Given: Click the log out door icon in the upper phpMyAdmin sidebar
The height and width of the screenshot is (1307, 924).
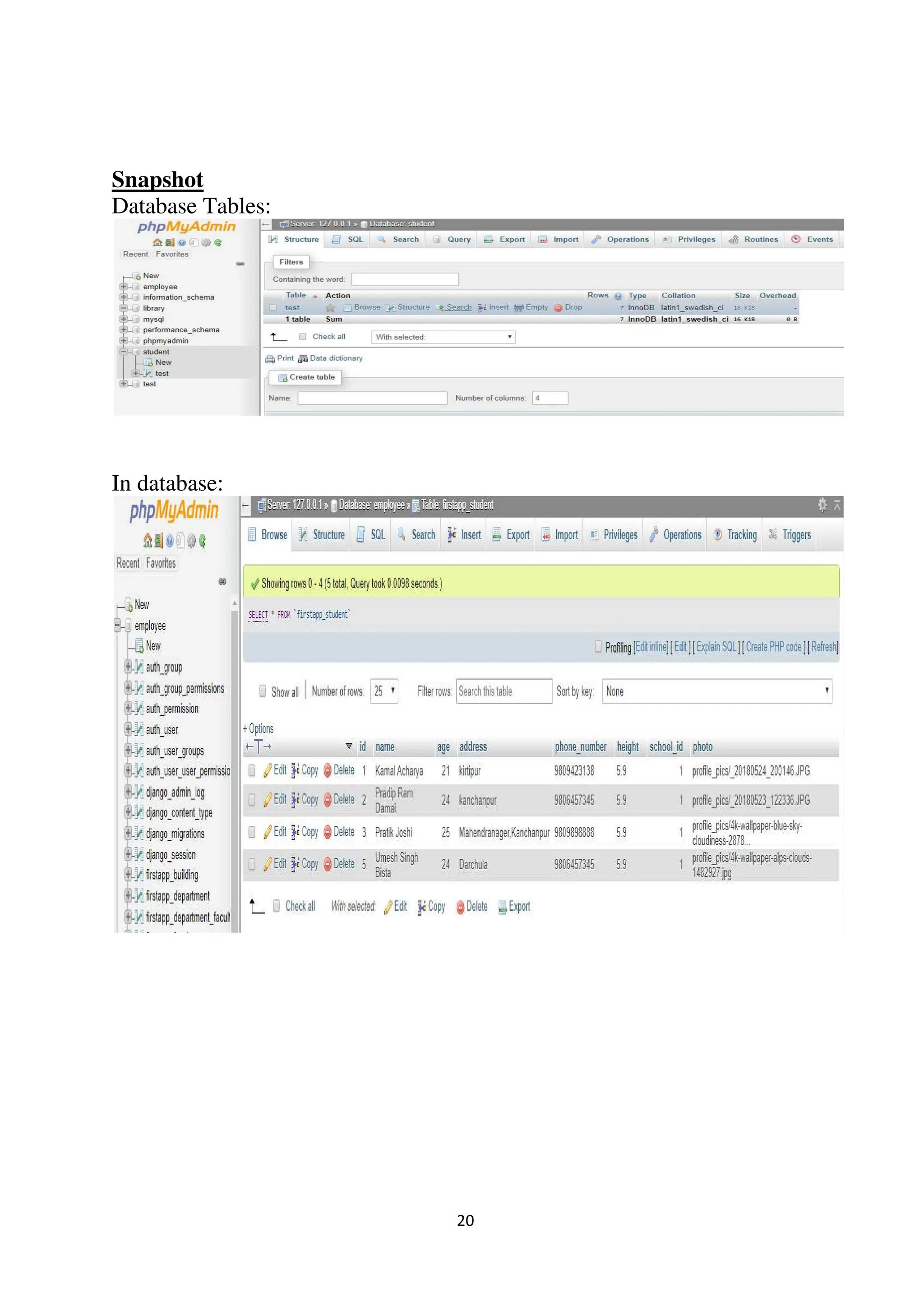Looking at the screenshot, I should [x=170, y=242].
